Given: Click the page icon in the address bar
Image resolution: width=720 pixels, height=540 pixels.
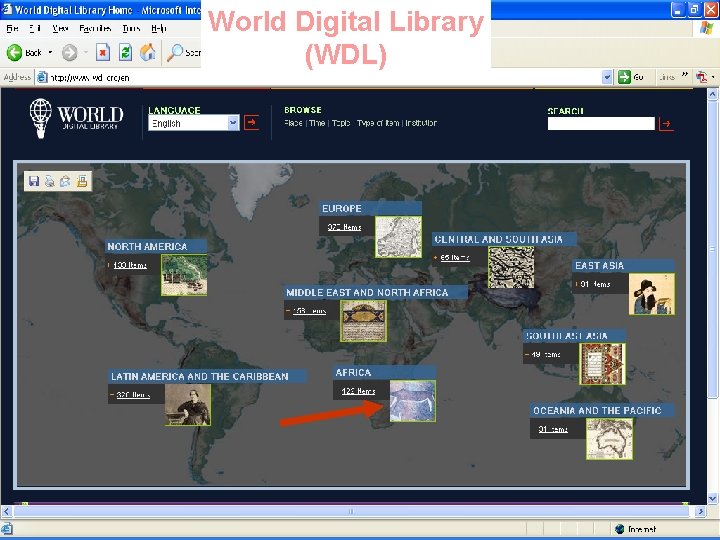Looking at the screenshot, I should click(42, 77).
